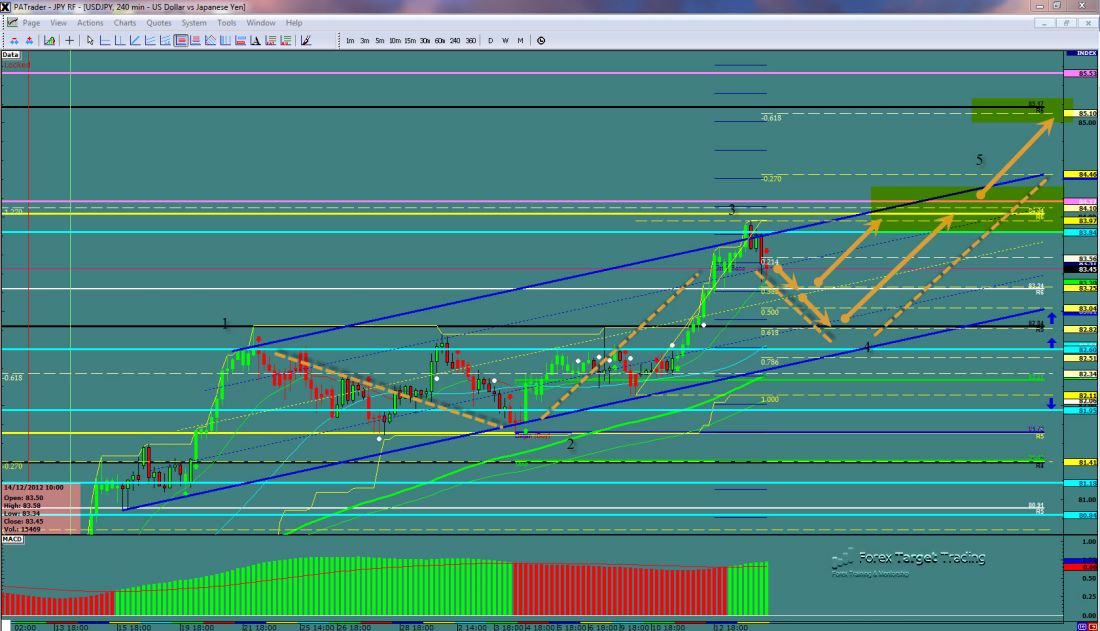Open the Tools menu dropdown

(227, 22)
